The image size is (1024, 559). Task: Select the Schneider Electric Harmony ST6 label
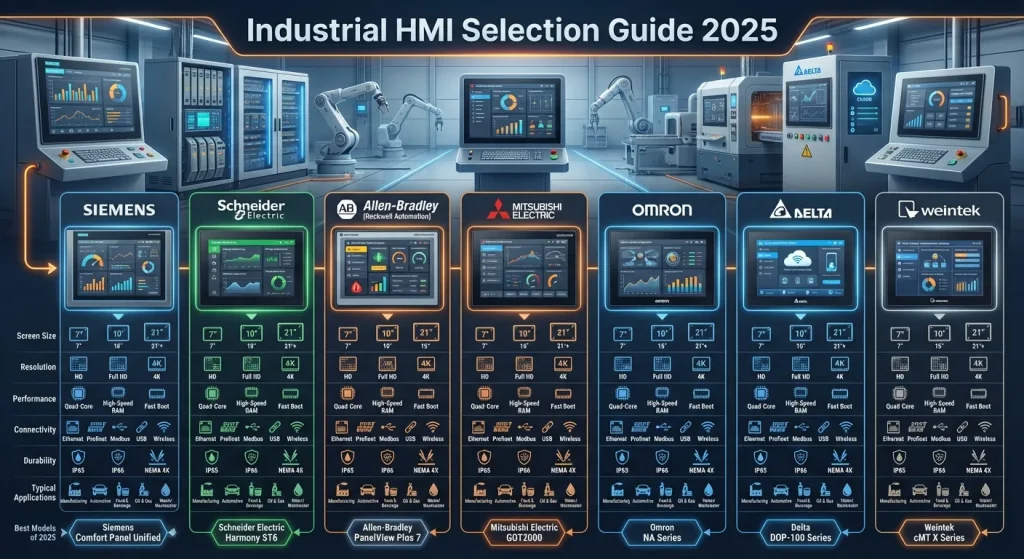click(x=251, y=532)
